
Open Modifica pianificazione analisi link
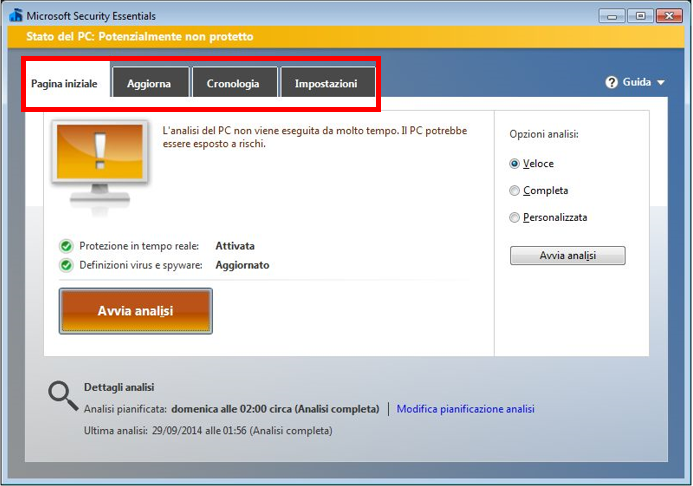tap(465, 409)
